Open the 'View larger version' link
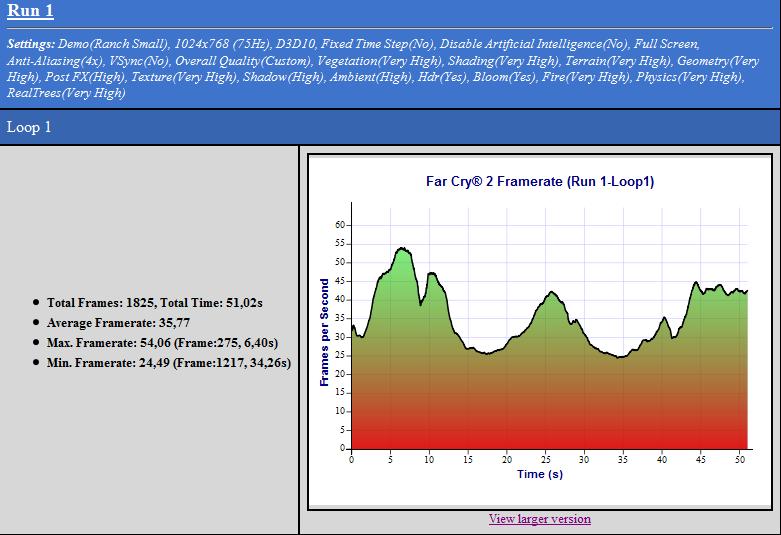The image size is (781, 535). [x=540, y=519]
